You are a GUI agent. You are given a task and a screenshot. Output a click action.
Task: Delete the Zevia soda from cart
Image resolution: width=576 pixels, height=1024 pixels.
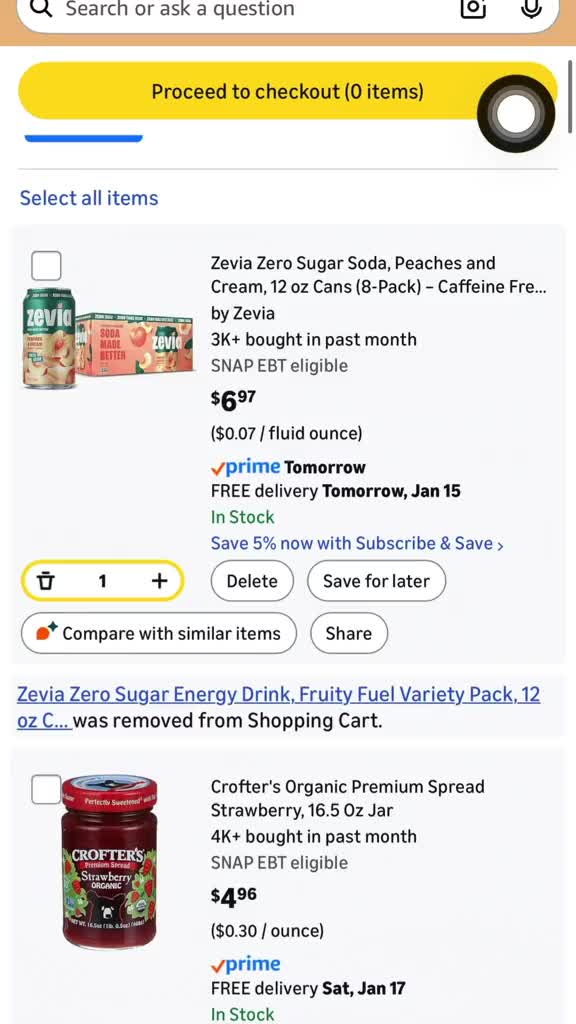(251, 581)
